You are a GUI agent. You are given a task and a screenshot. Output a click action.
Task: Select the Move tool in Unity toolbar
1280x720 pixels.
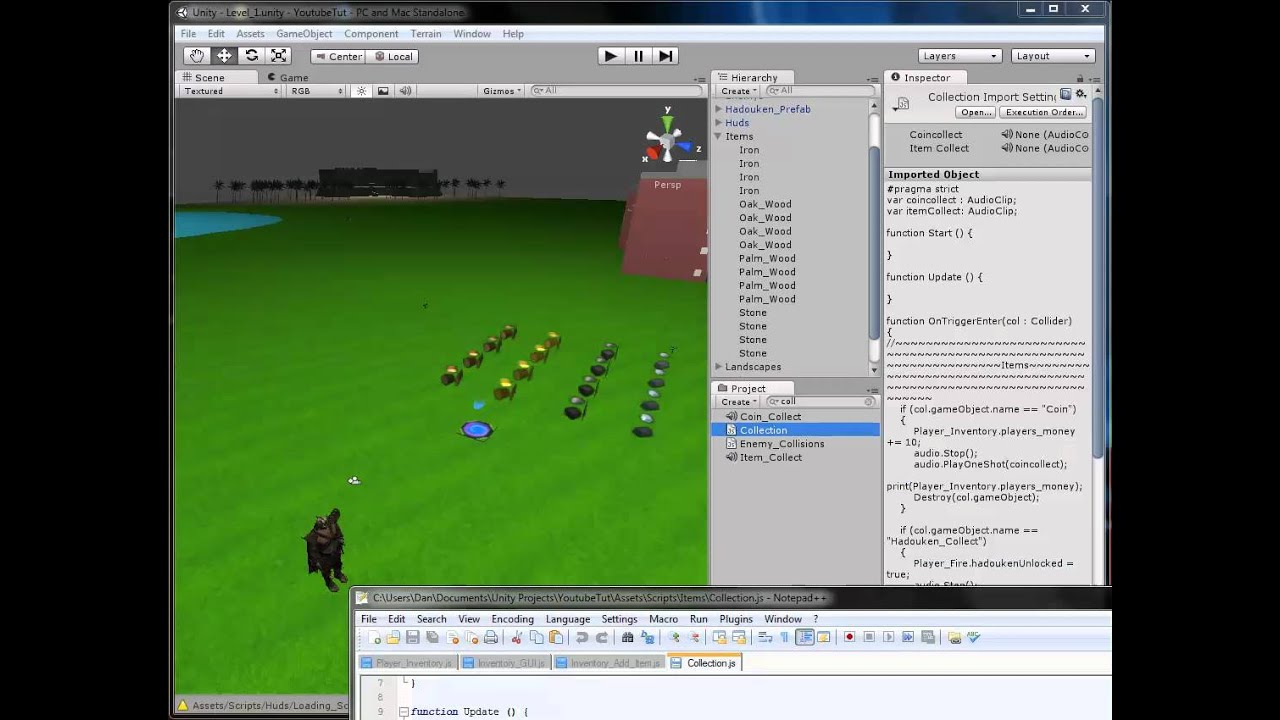click(224, 56)
